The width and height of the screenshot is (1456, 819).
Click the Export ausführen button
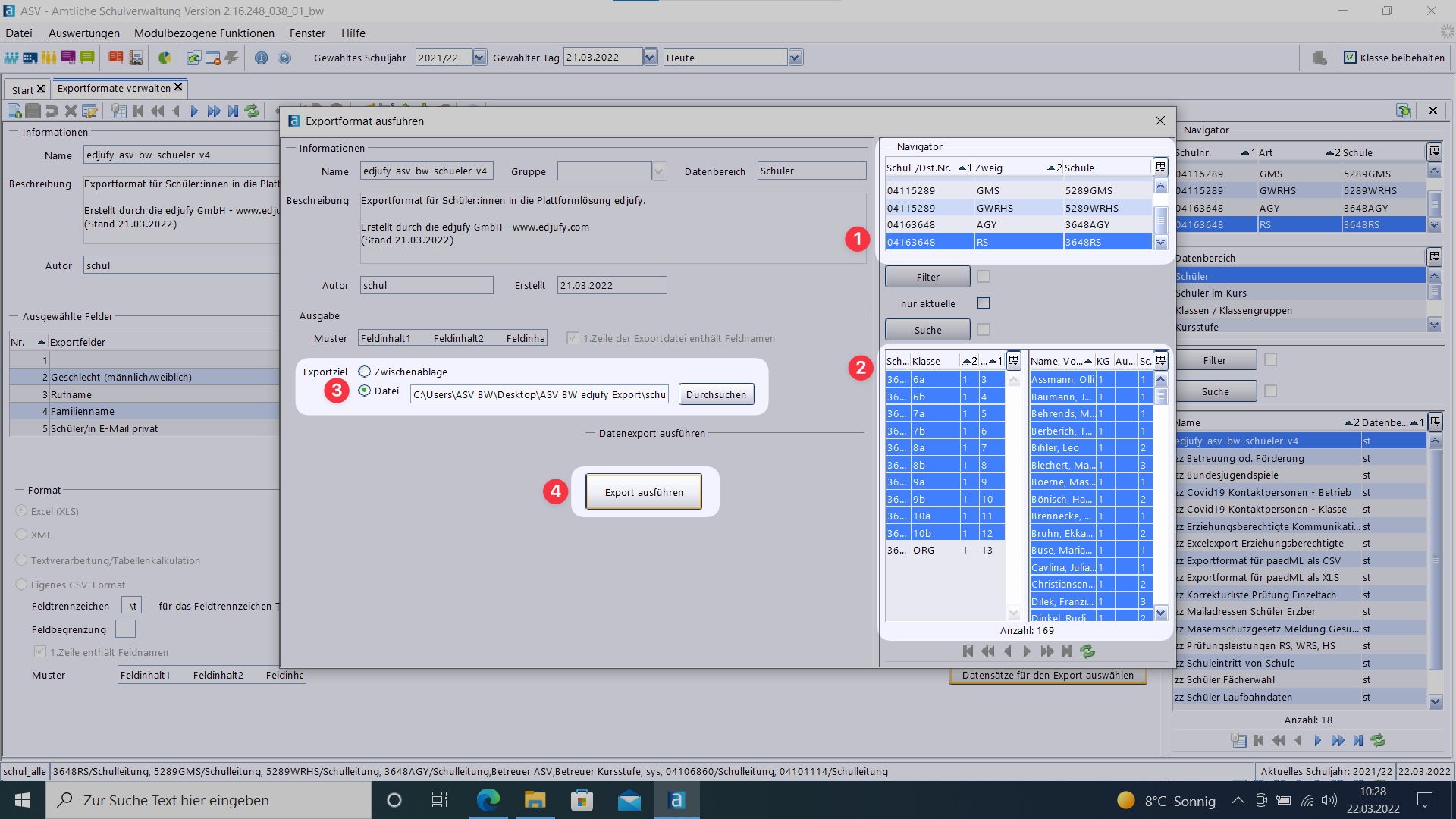tap(644, 492)
